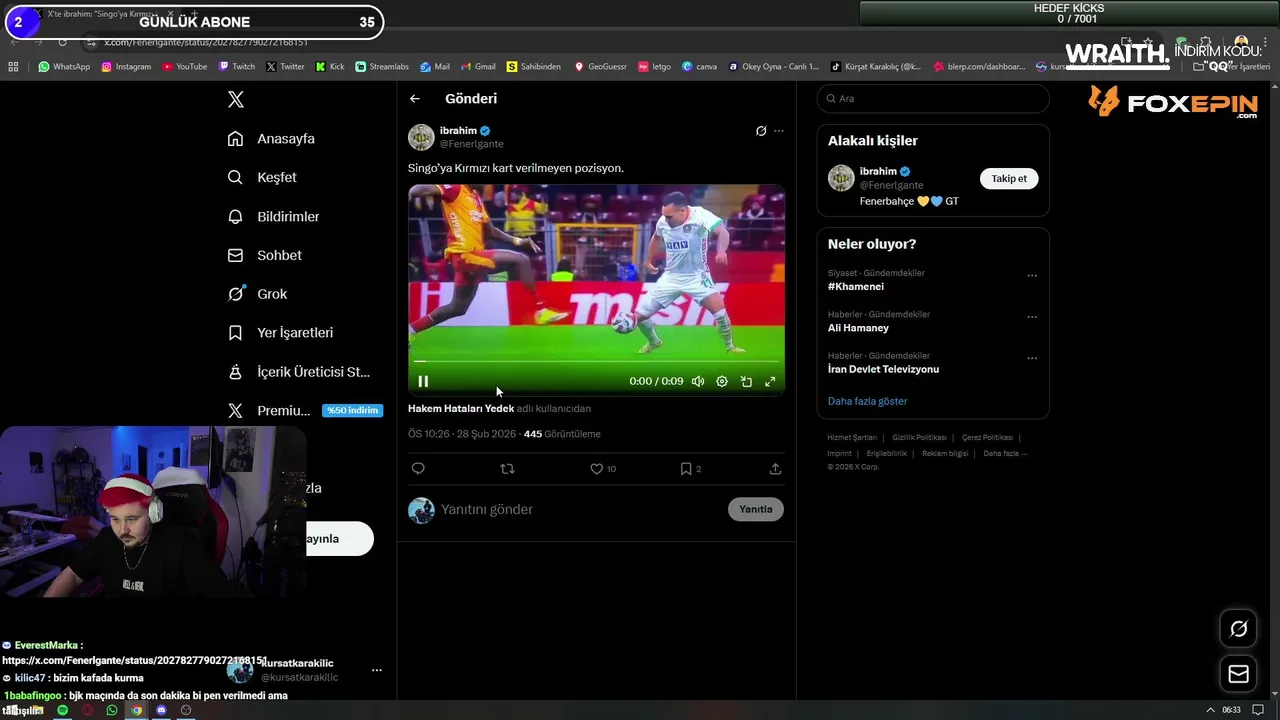Open the Ali Hamaney trending topic
1280x720 pixels.
tap(858, 328)
